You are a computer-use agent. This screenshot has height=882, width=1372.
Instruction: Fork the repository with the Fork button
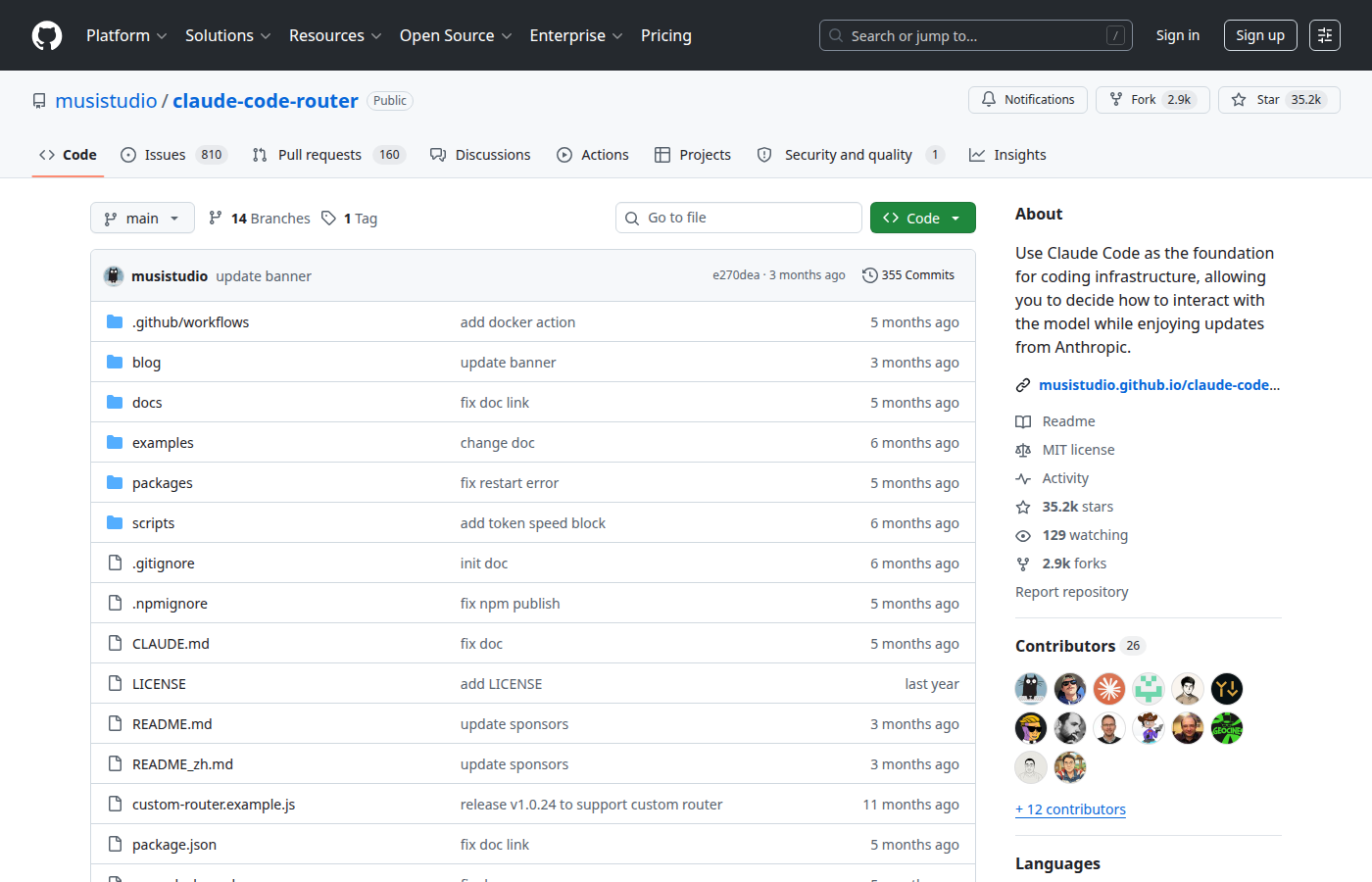coord(1152,100)
